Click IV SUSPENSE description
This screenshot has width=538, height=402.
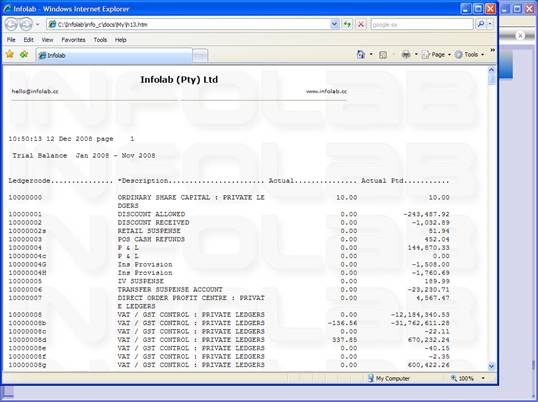point(141,281)
